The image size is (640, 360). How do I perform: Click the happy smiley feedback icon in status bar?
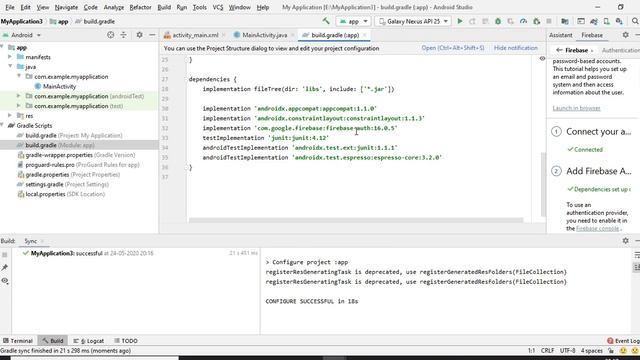(x=623, y=351)
